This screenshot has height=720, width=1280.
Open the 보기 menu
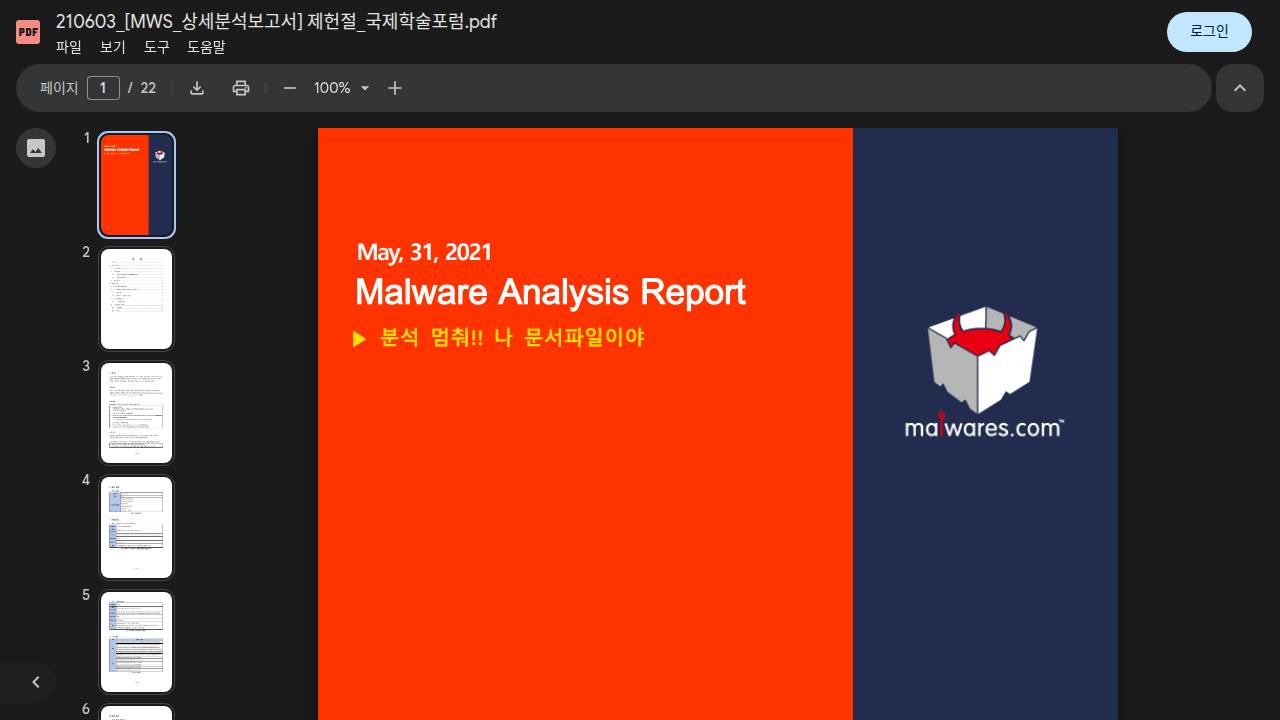click(x=113, y=47)
